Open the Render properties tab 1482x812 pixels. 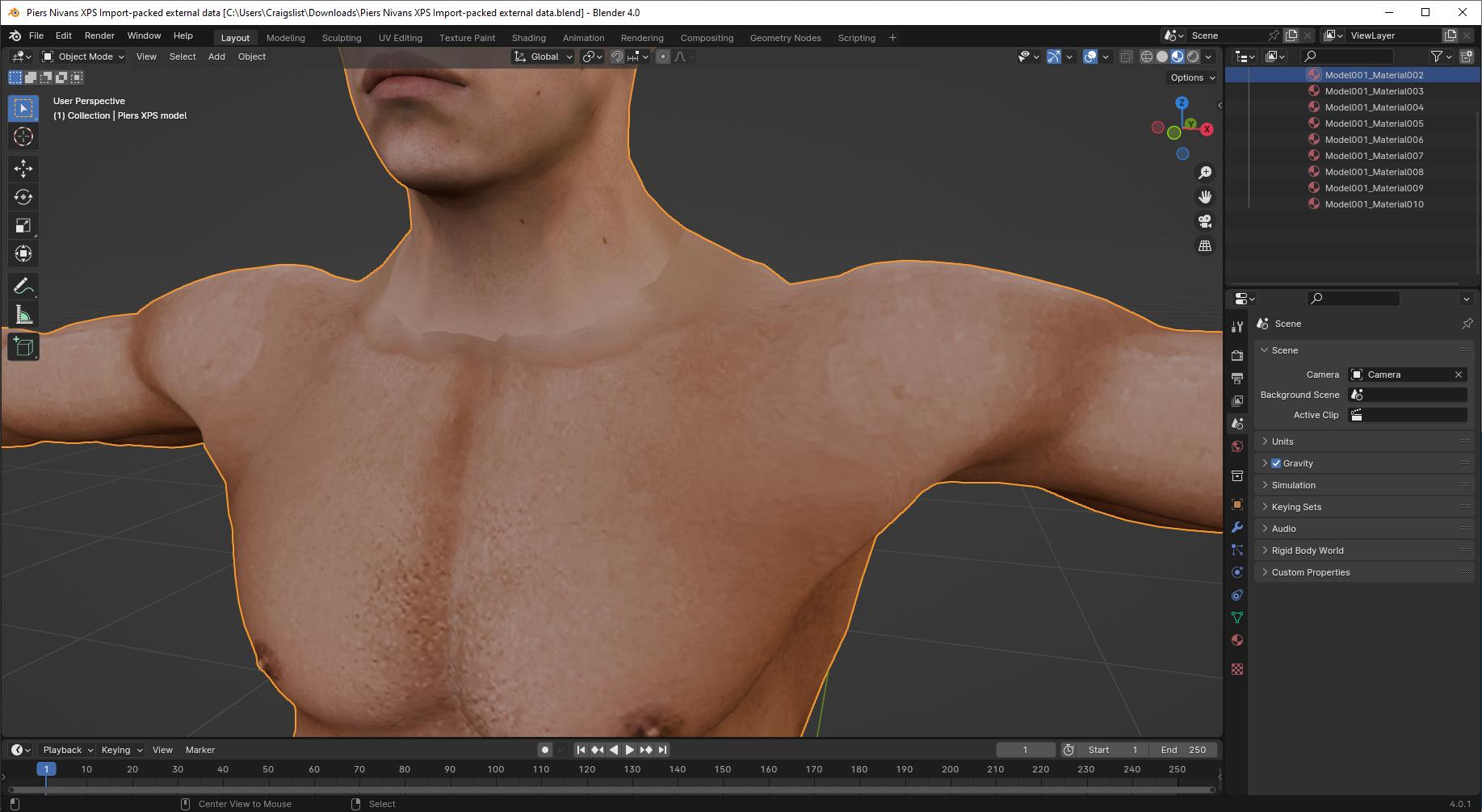[1237, 355]
